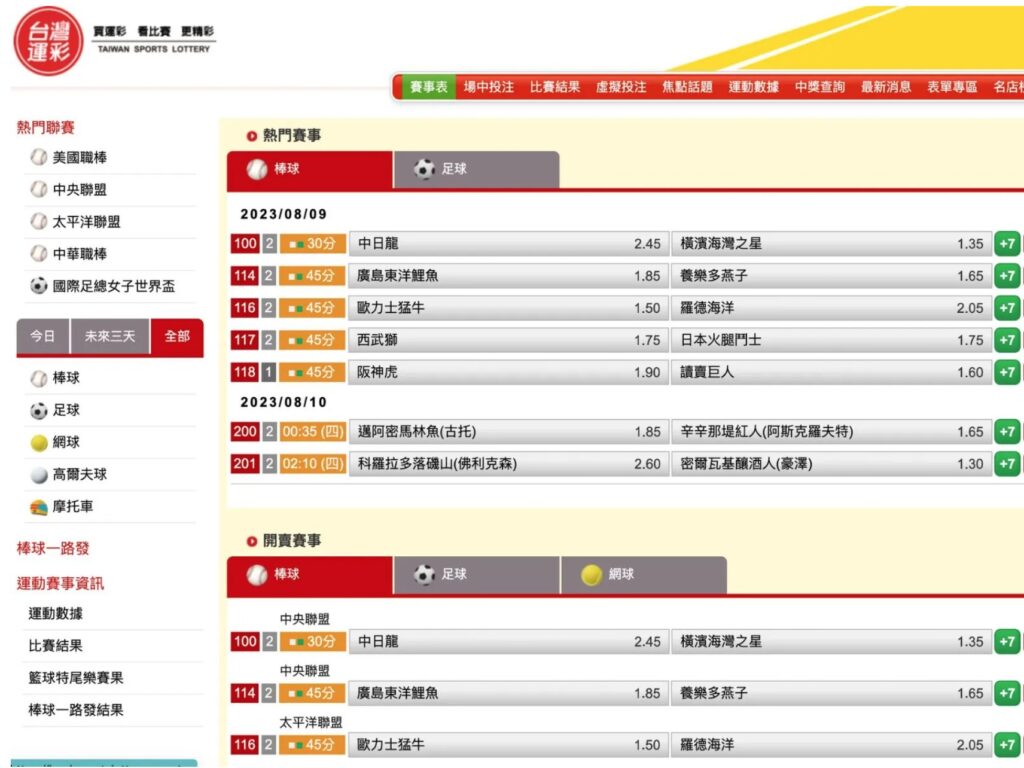Click red bullet icon beside 開賣賽事 heading

coord(251,541)
